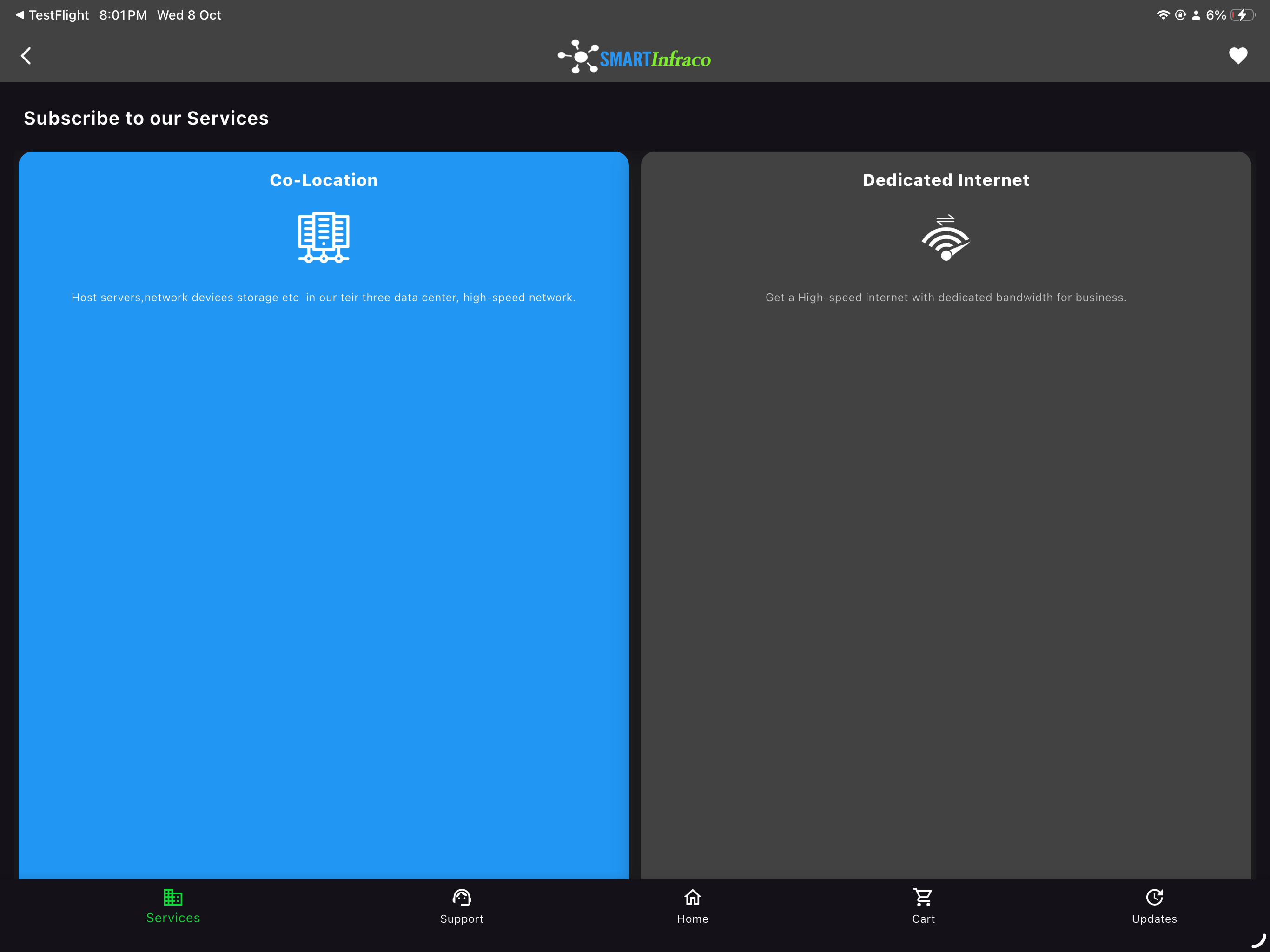
Task: Click the Dedicated Internet description text
Action: click(x=946, y=297)
